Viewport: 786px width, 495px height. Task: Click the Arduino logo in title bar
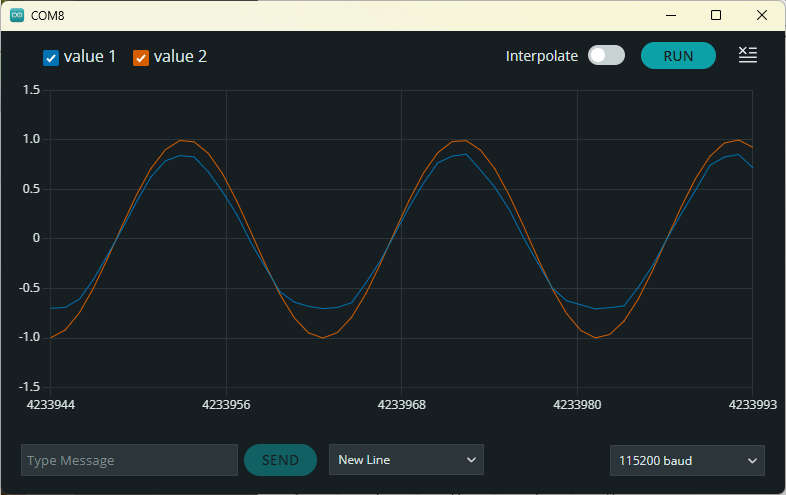coord(17,15)
